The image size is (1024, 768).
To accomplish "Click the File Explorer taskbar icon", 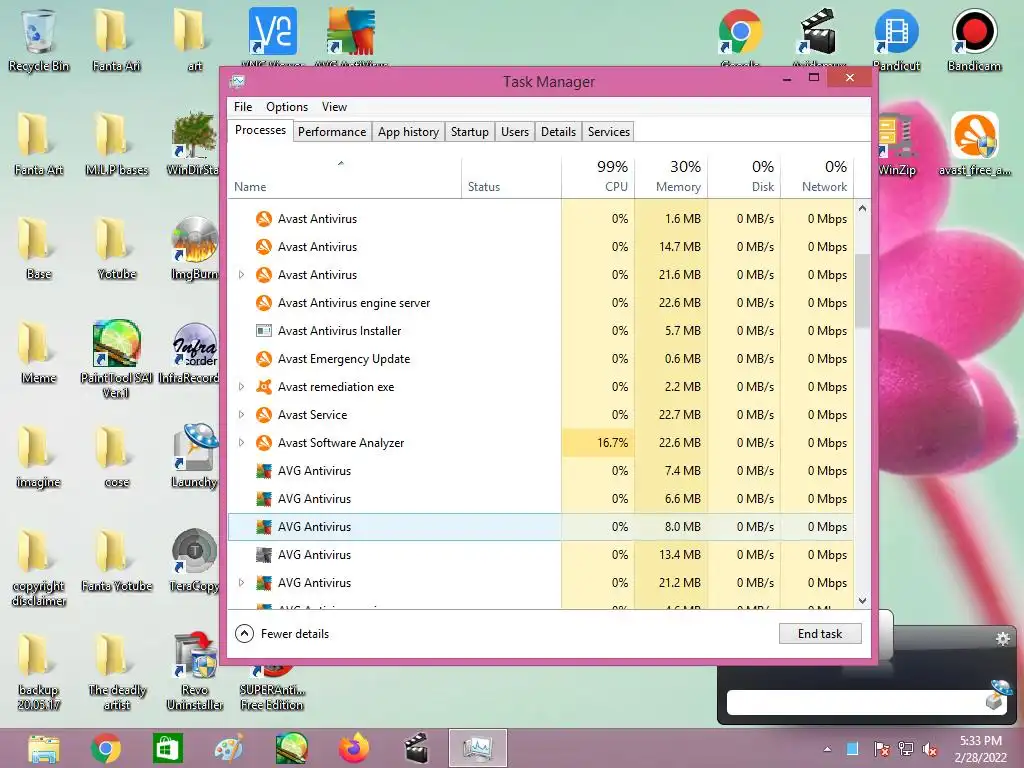I will coord(44,748).
